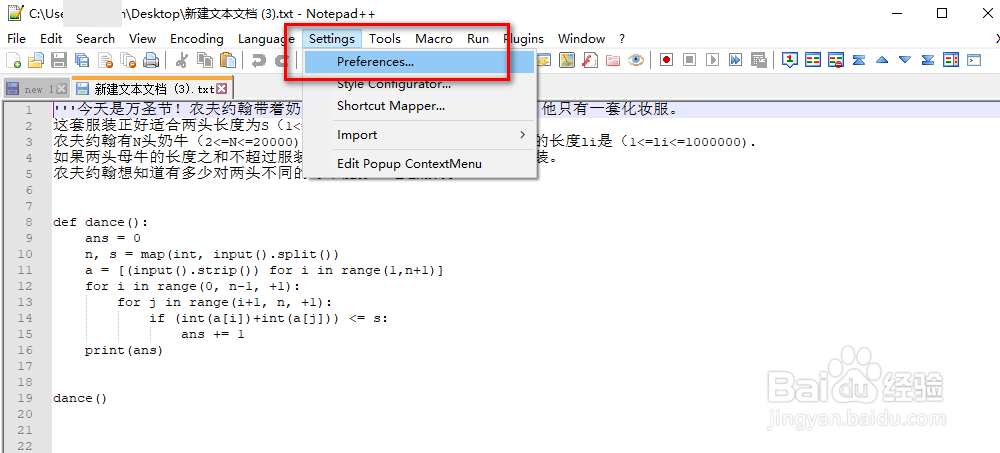Viewport: 1000px width, 453px height.
Task: Paste clipboard using the toolbar Paste icon
Action: pos(228,61)
